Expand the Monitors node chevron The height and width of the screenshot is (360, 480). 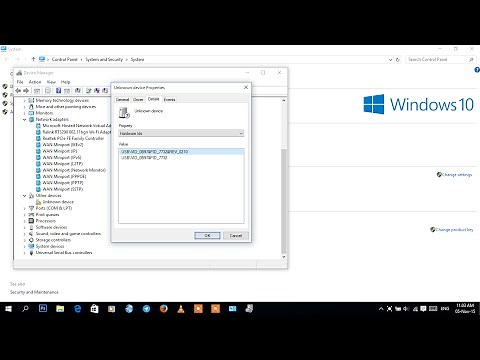click(24, 113)
